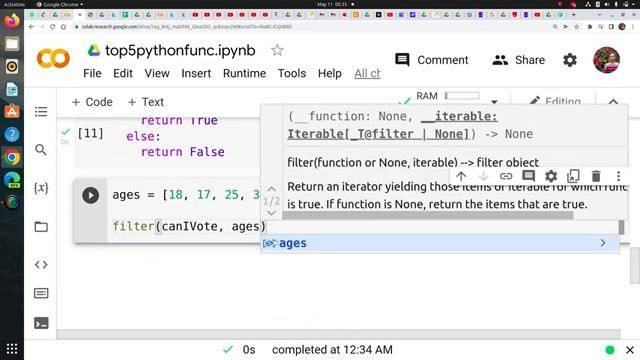Run the filter(canIVote, ages) cell
Image resolution: width=640 pixels, height=360 pixels.
click(91, 195)
